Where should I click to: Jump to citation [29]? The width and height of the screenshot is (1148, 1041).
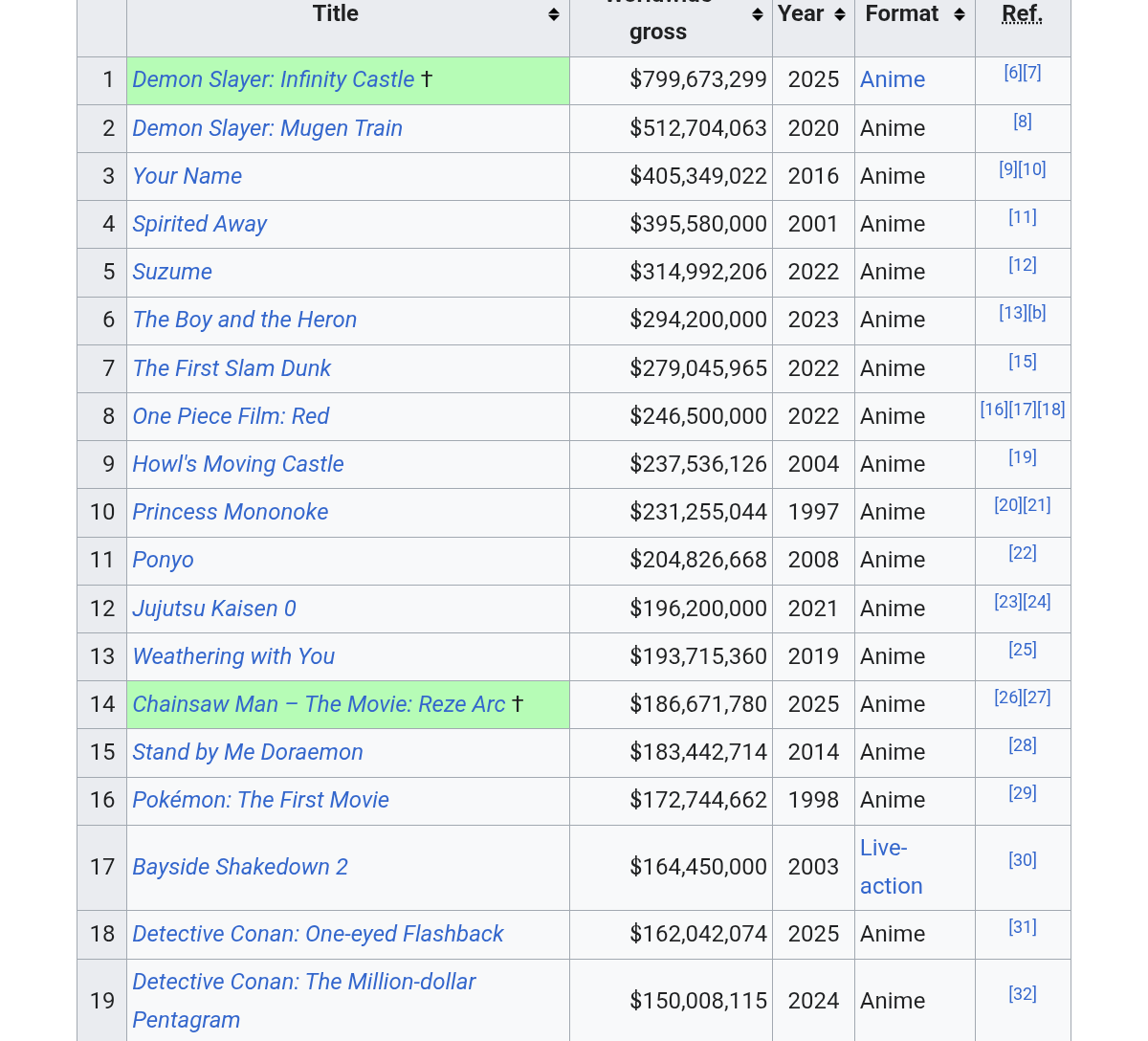(1023, 793)
